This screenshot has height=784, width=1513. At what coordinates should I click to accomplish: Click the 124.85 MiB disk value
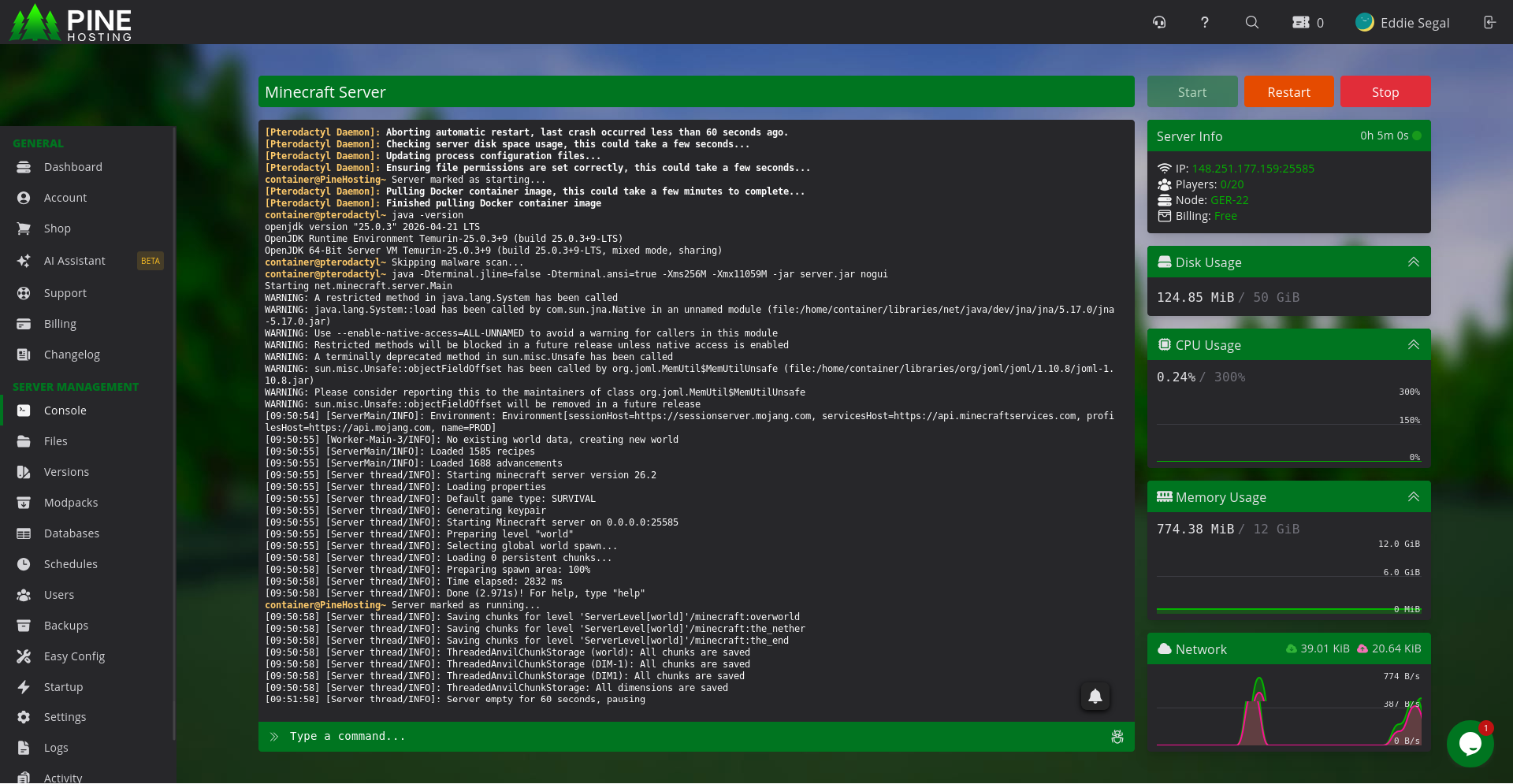[1195, 297]
